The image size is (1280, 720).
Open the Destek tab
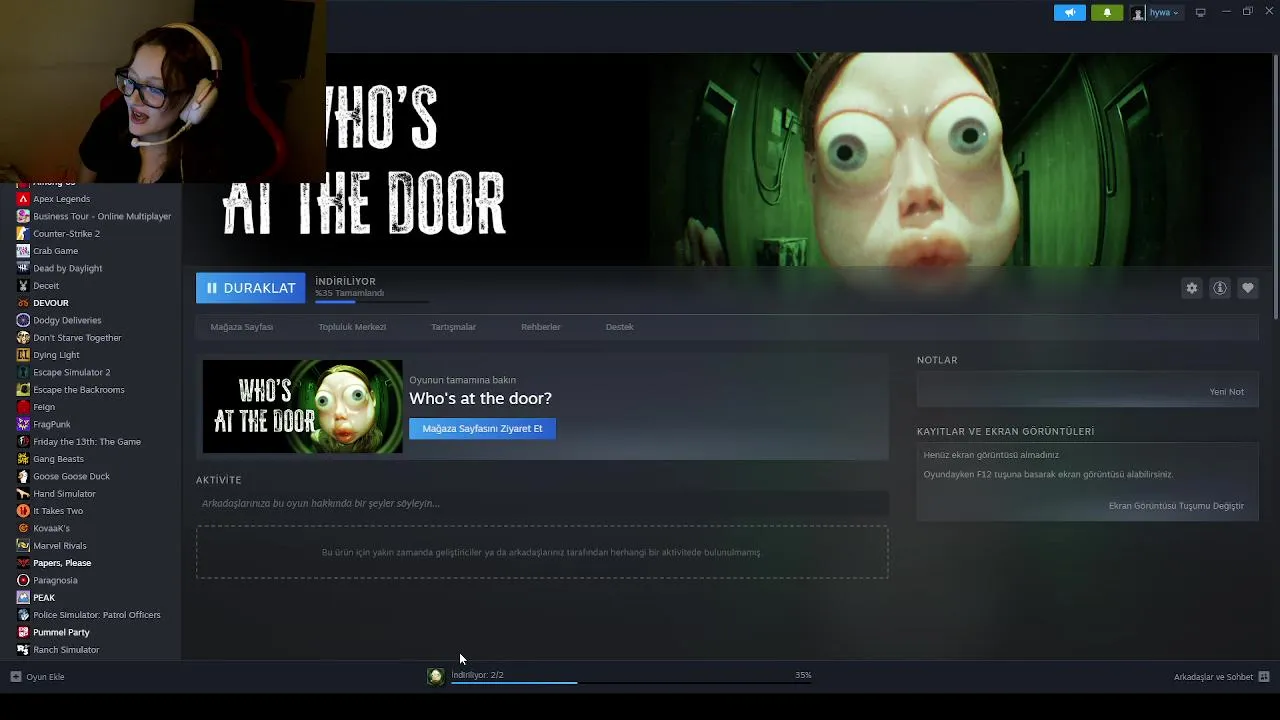click(x=619, y=327)
